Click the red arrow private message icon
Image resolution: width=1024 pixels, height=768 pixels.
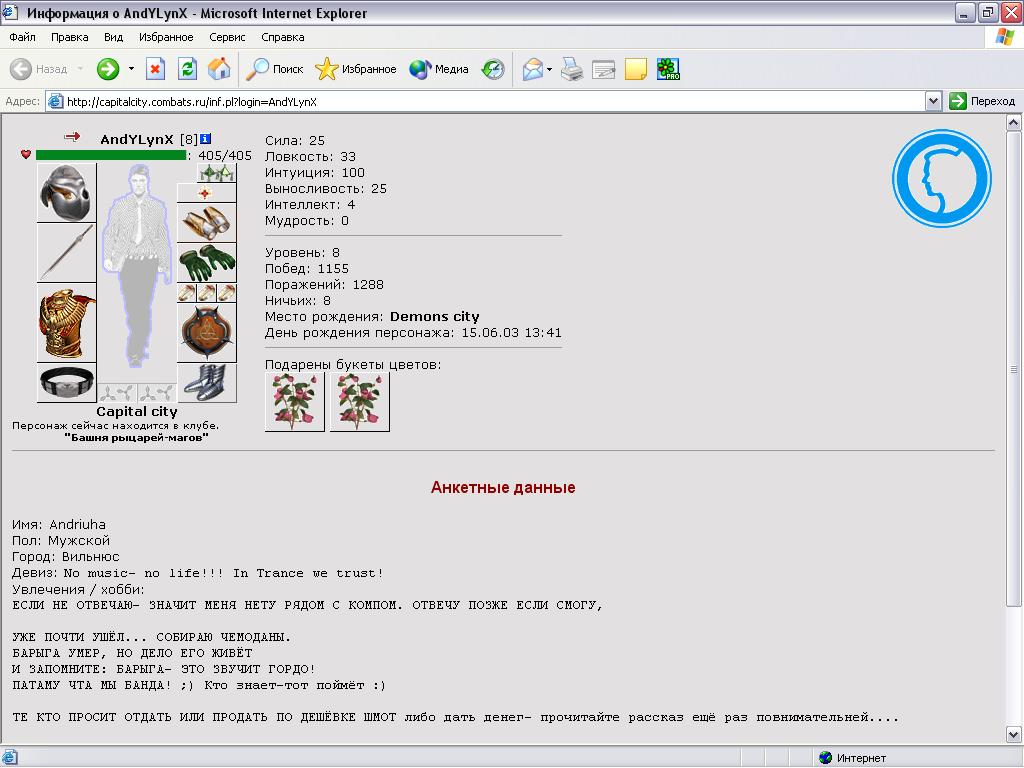(72, 136)
